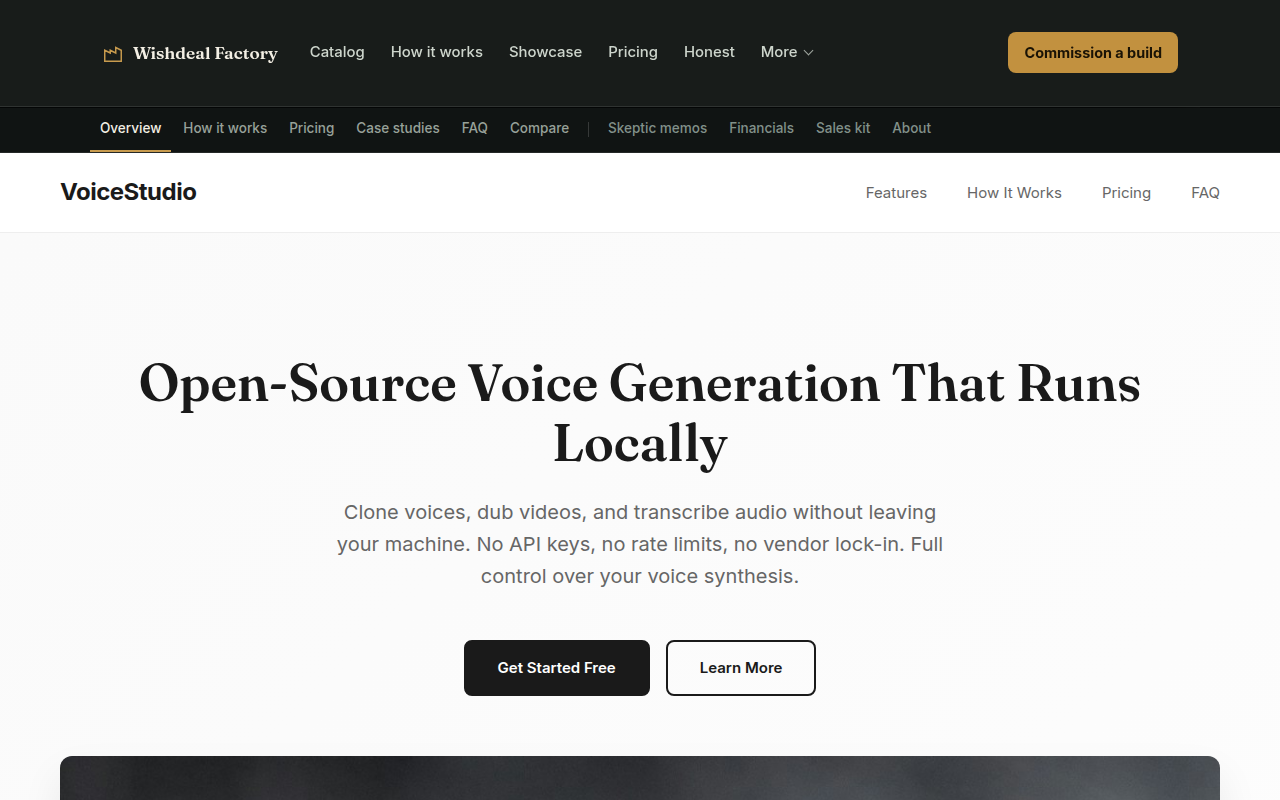Click the Learn More button

(x=741, y=668)
